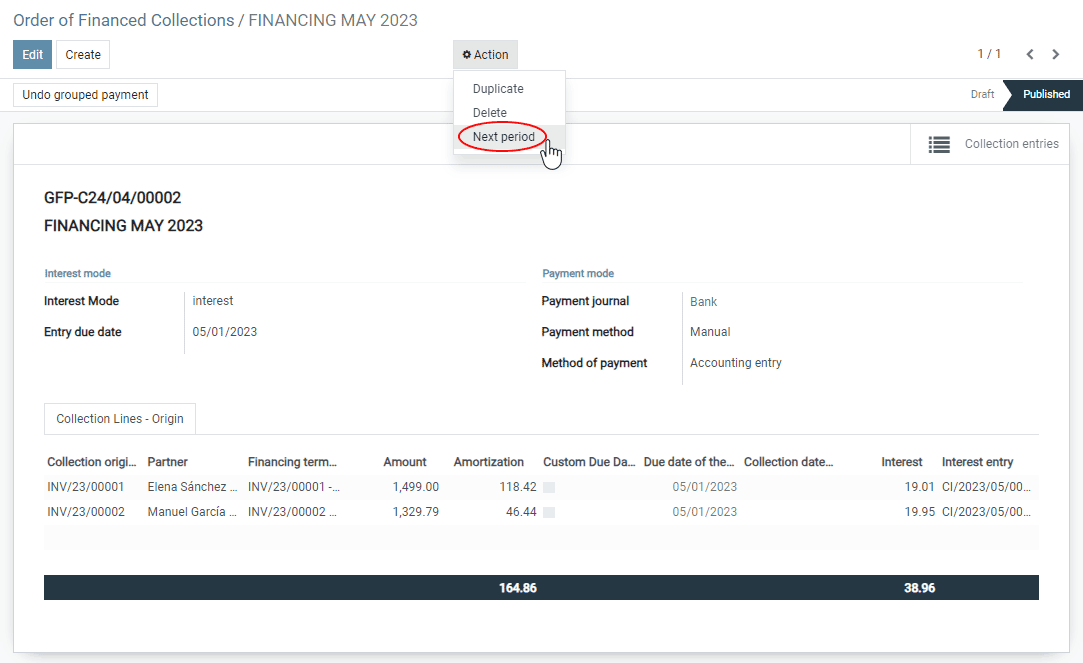Switch to Collection Lines - Origin tab
Viewport: 1083px width, 663px height.
pos(120,419)
